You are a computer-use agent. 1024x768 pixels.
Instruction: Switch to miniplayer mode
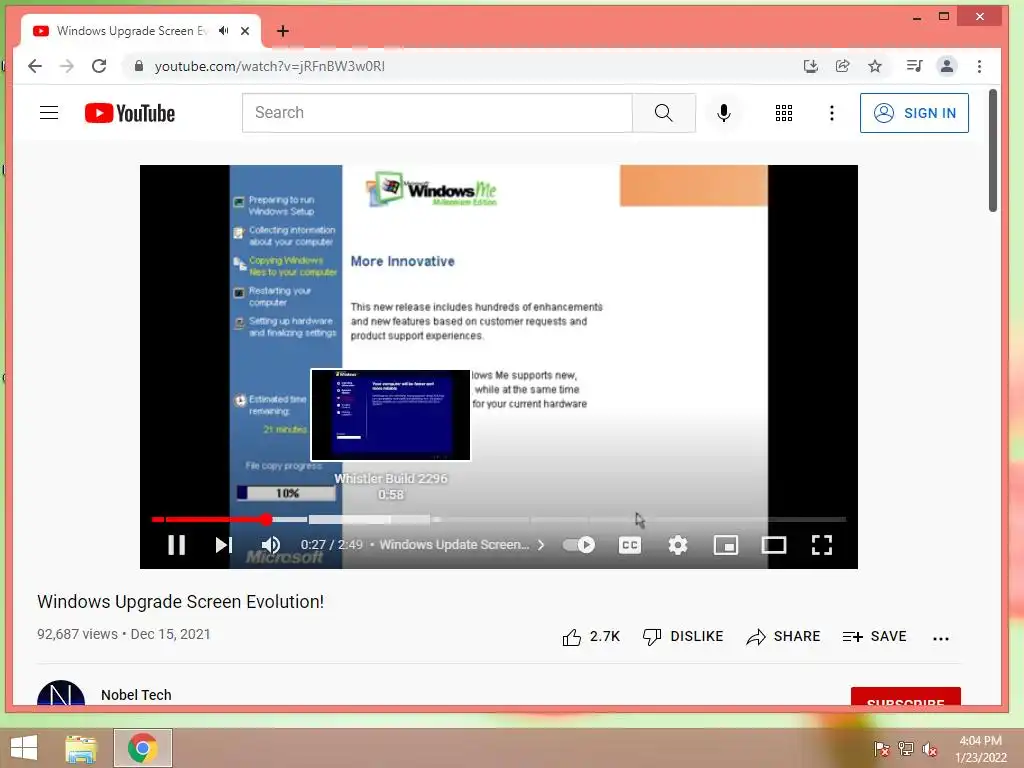pos(726,545)
